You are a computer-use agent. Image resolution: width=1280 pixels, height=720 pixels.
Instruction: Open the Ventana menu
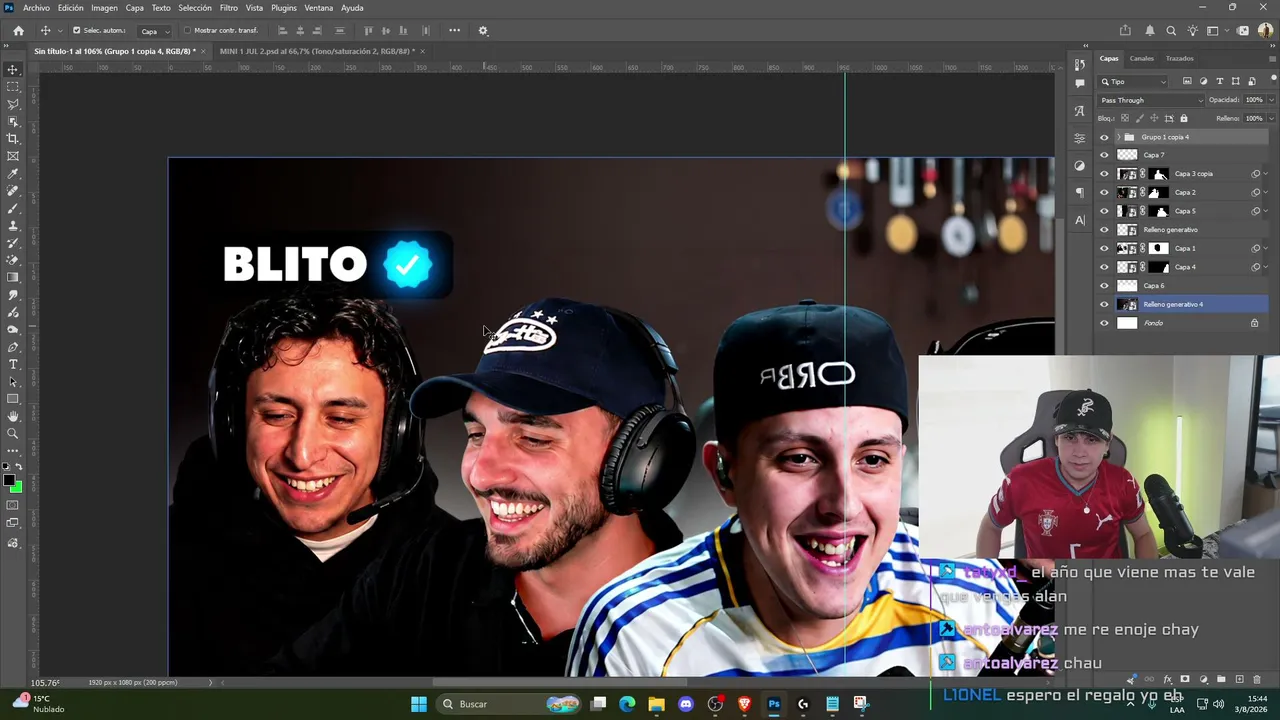tap(319, 8)
